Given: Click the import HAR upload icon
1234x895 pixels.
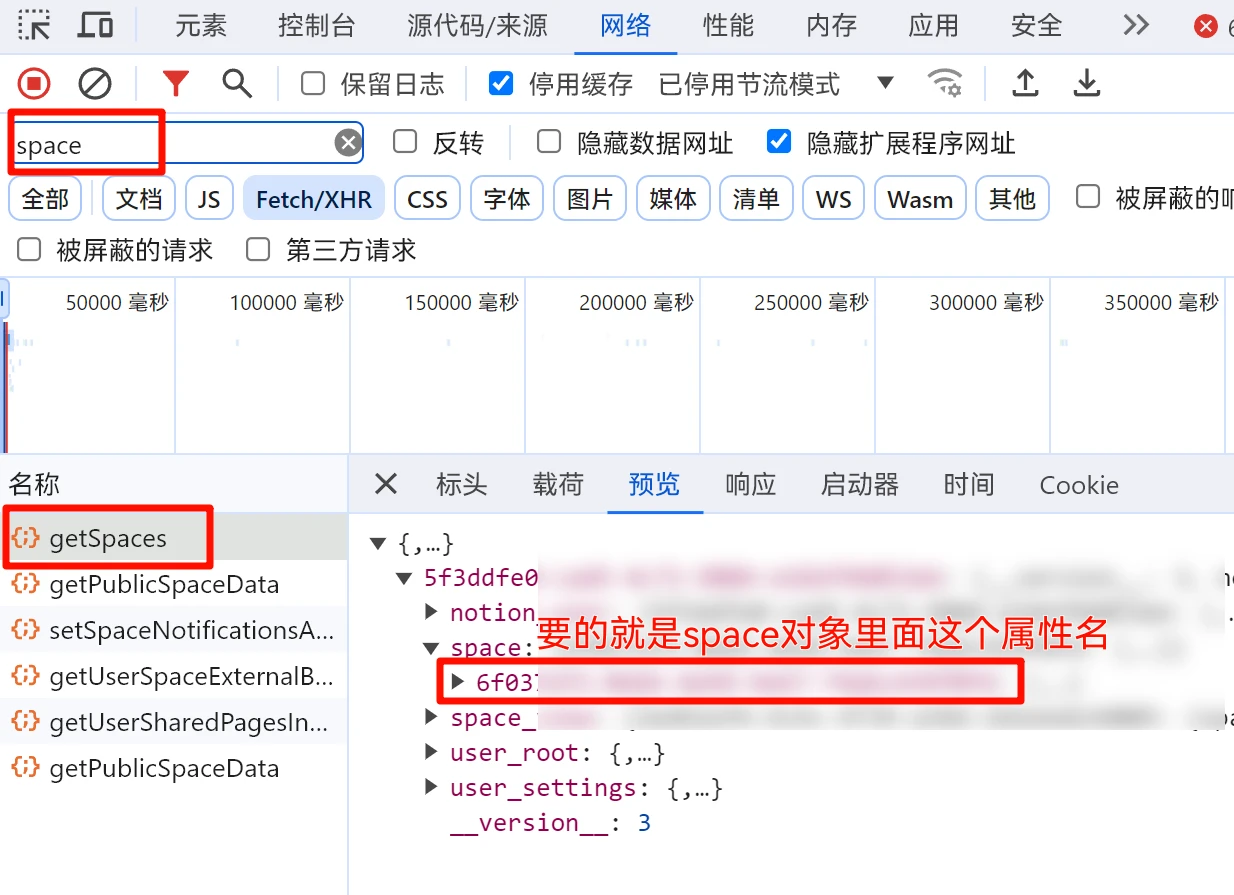Looking at the screenshot, I should click(1025, 84).
